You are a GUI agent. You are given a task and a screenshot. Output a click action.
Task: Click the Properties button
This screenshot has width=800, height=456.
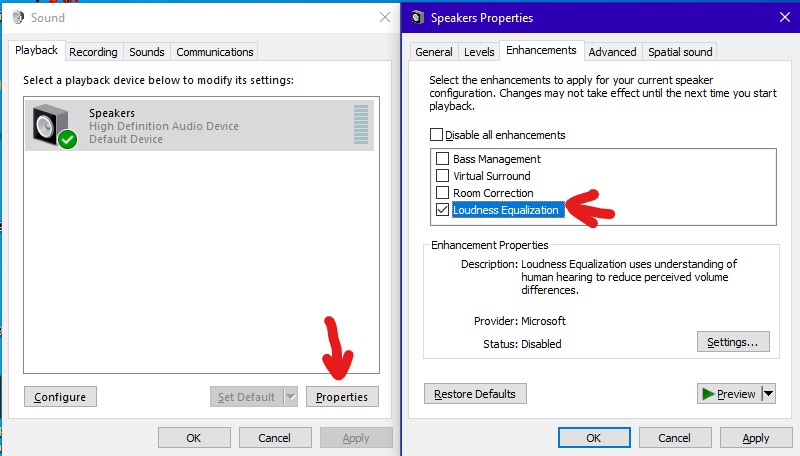point(342,397)
